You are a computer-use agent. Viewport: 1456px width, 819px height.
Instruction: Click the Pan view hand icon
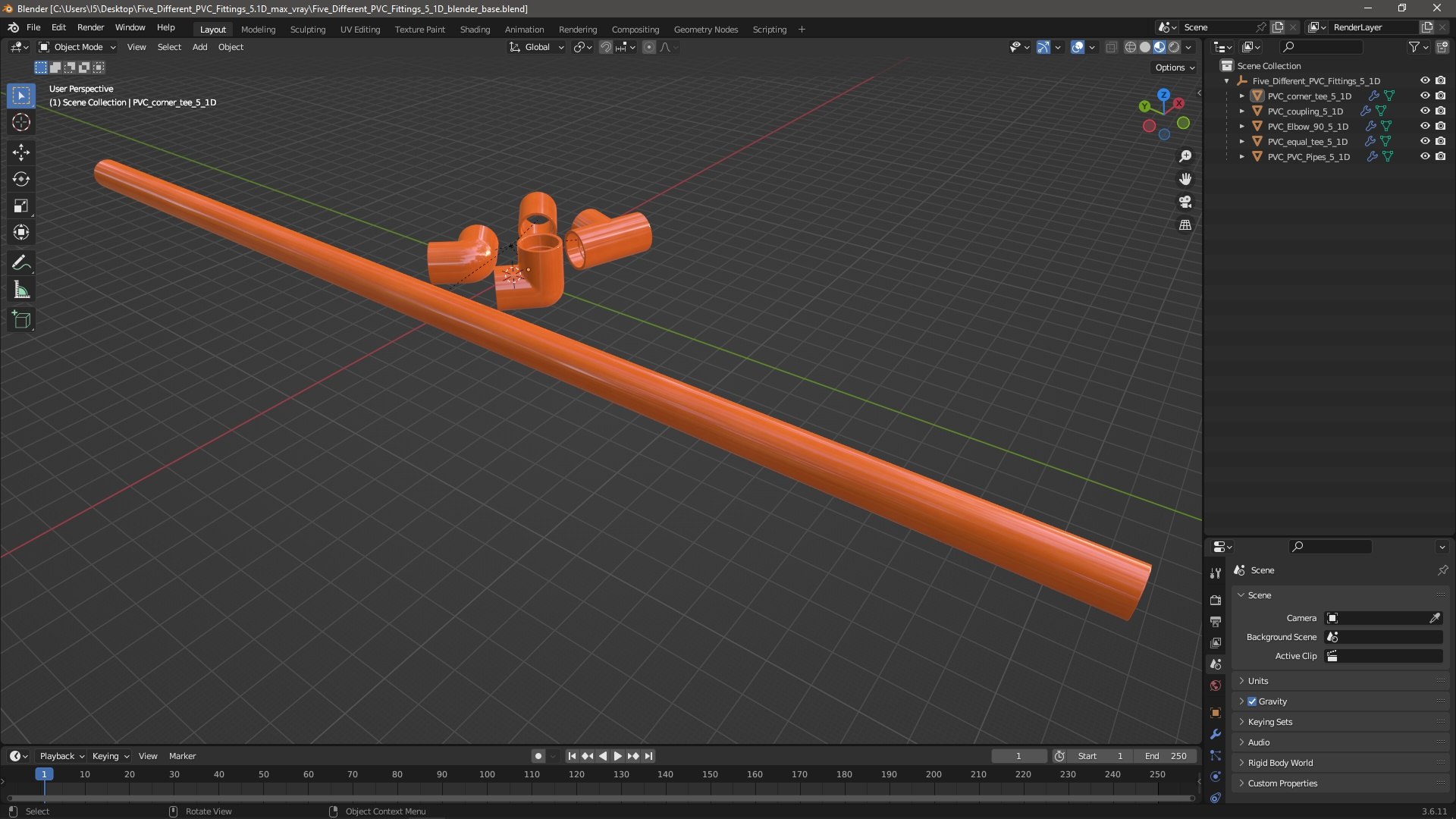[1185, 179]
